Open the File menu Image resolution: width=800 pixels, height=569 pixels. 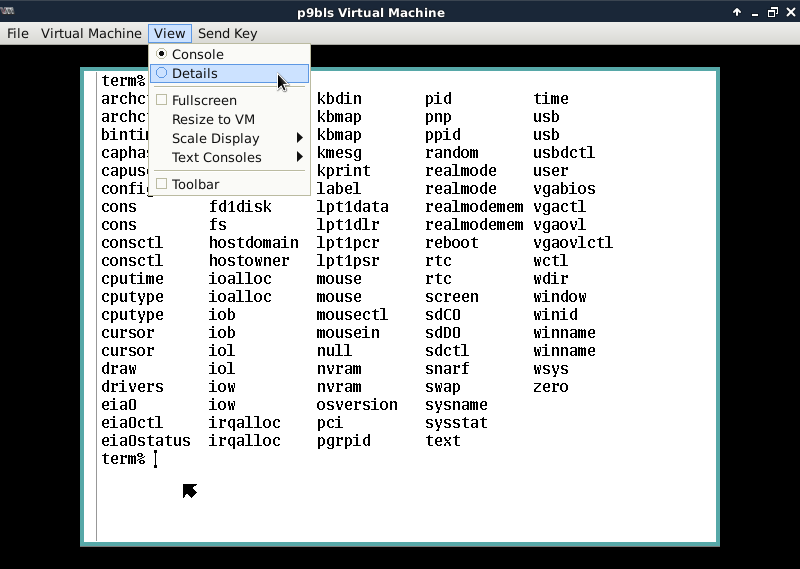coord(18,33)
